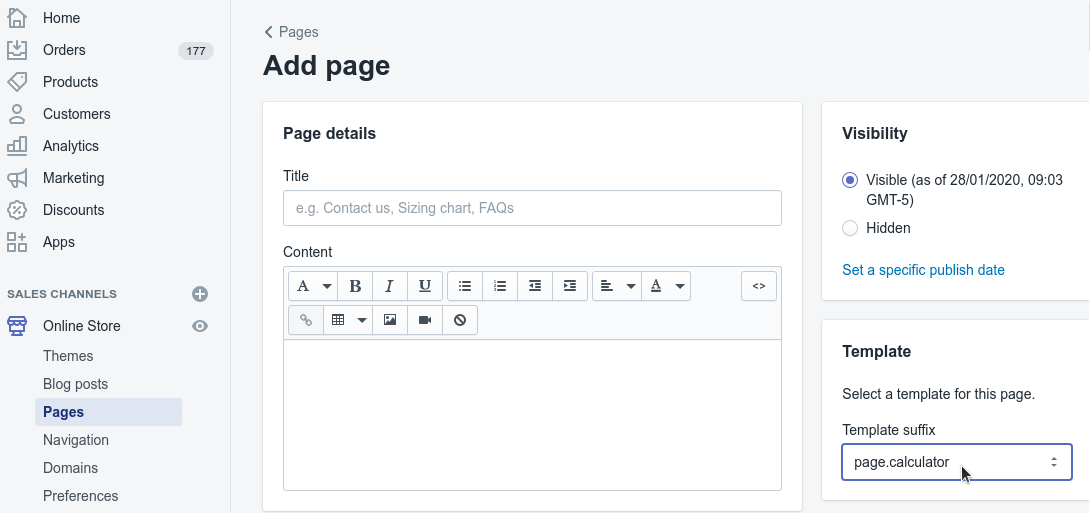Insert a bulleted list
Image resolution: width=1090 pixels, height=513 pixels.
pyautogui.click(x=464, y=286)
